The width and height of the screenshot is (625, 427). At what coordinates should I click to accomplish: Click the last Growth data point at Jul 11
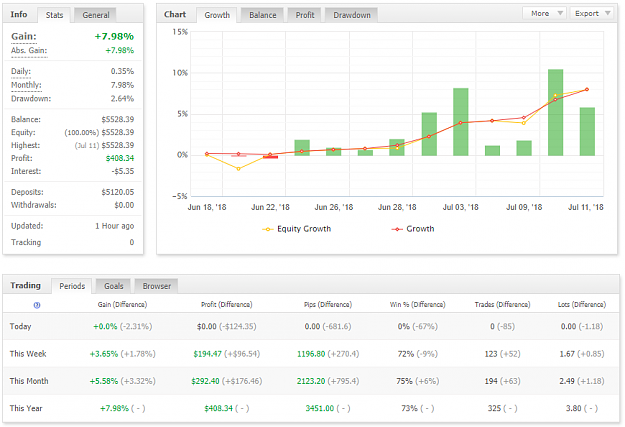click(587, 89)
